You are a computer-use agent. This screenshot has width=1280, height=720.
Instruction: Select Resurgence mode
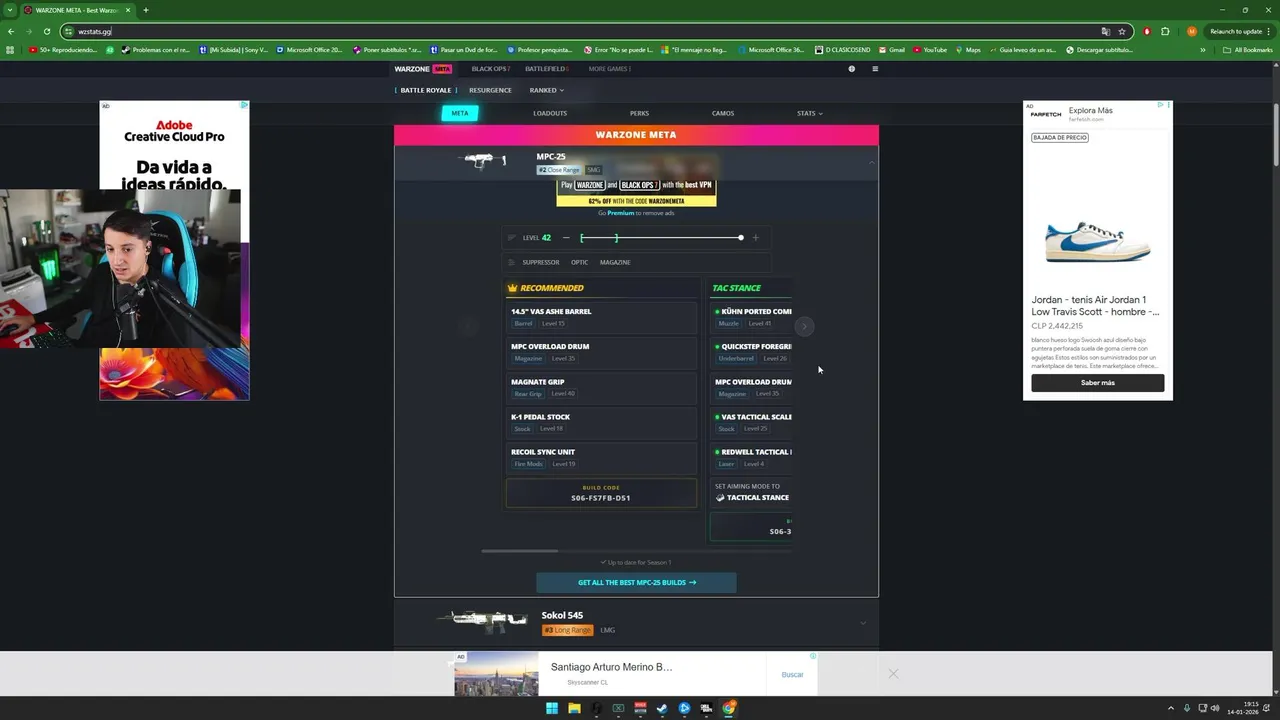[490, 90]
